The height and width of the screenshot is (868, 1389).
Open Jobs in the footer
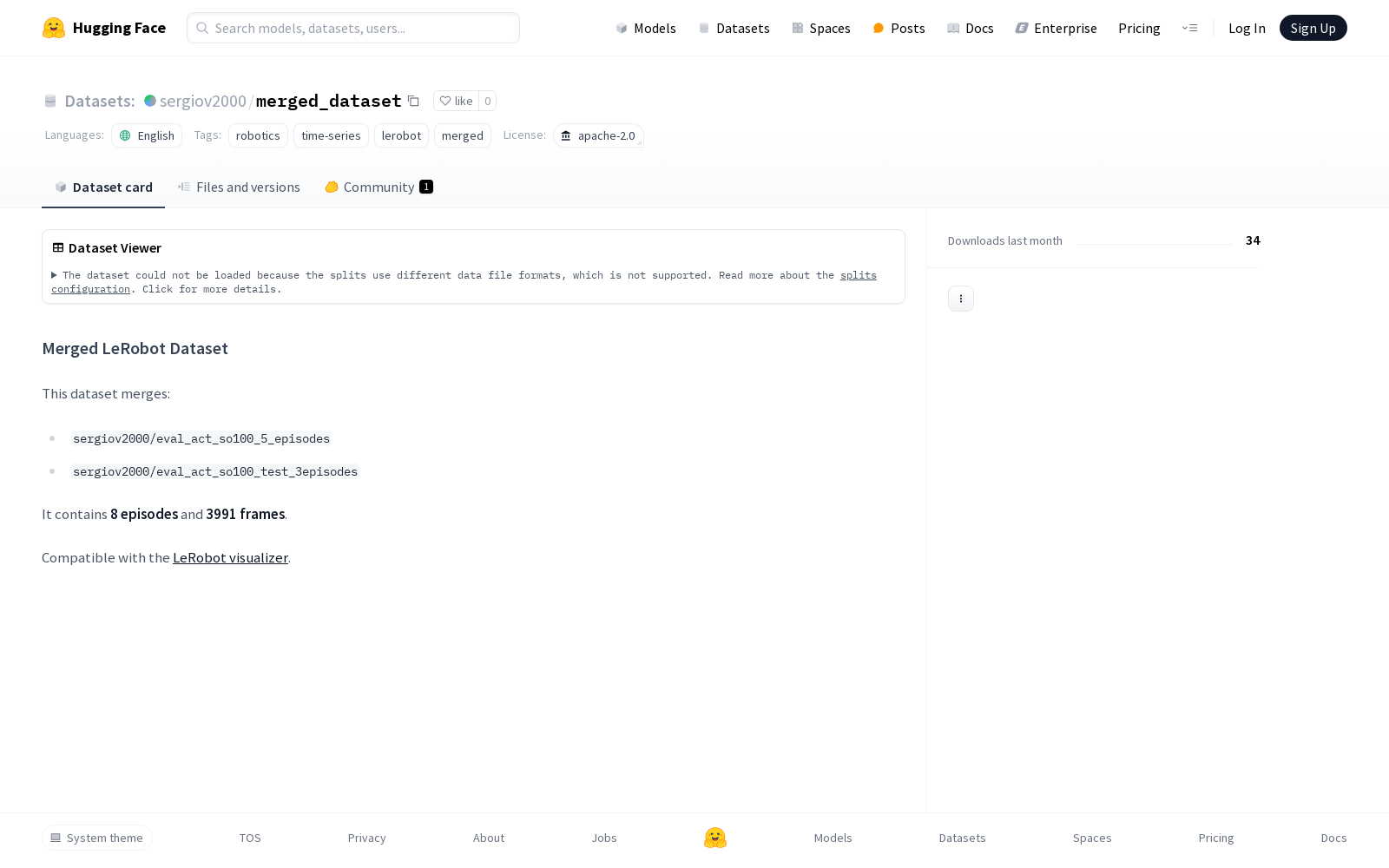tap(604, 838)
